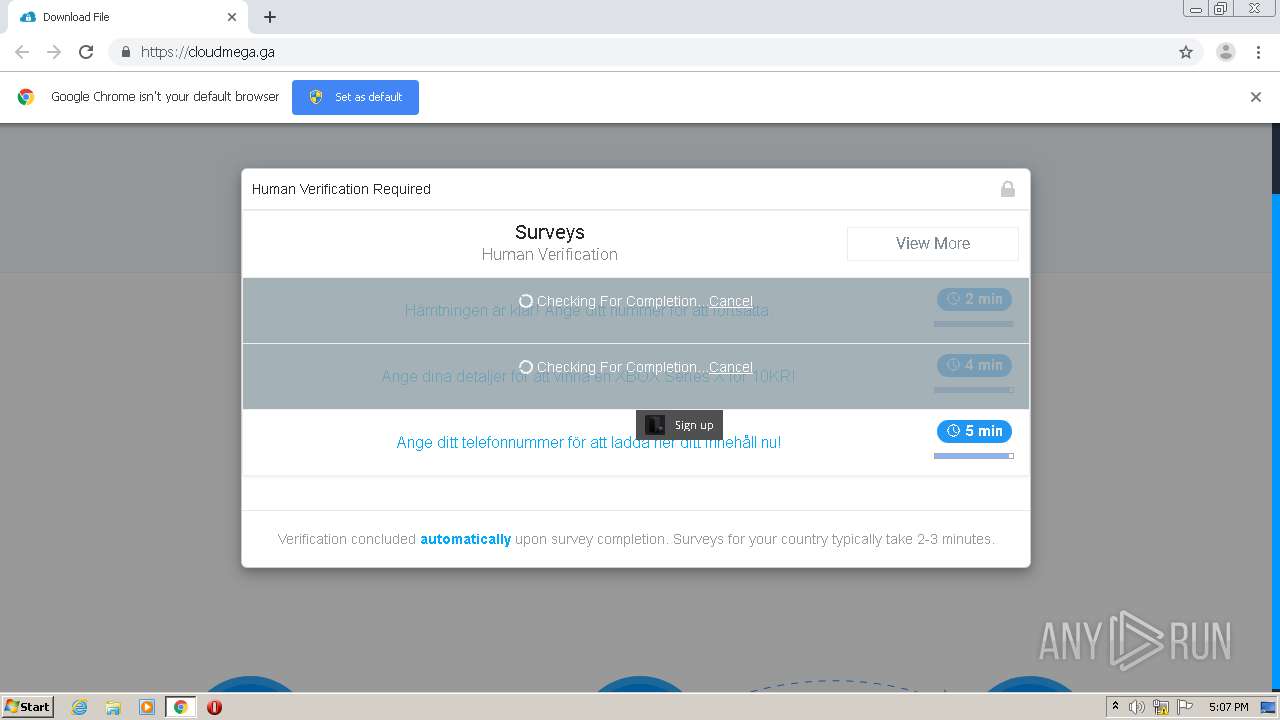Click the 2 min time badge
This screenshot has height=720, width=1280.
pos(974,299)
